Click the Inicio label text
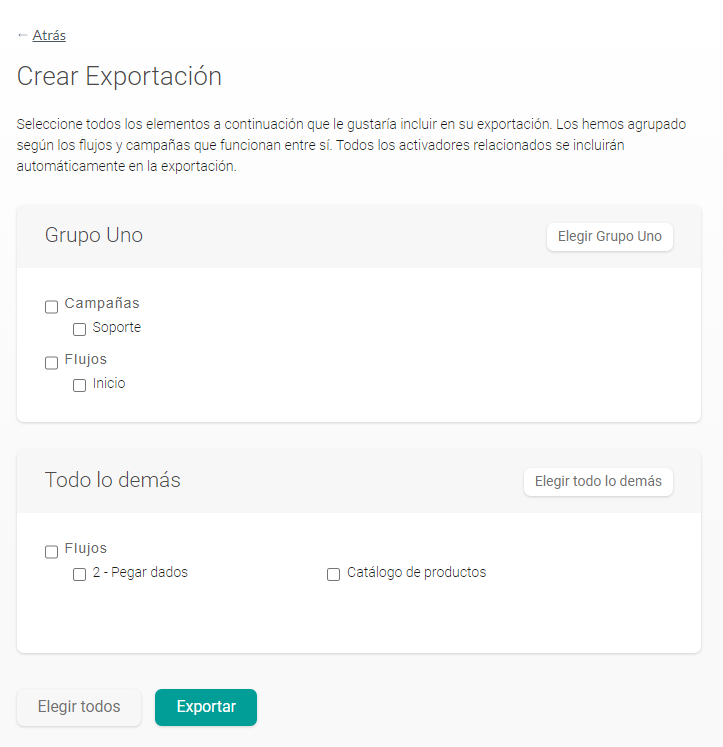The width and height of the screenshot is (723, 747). [x=109, y=384]
